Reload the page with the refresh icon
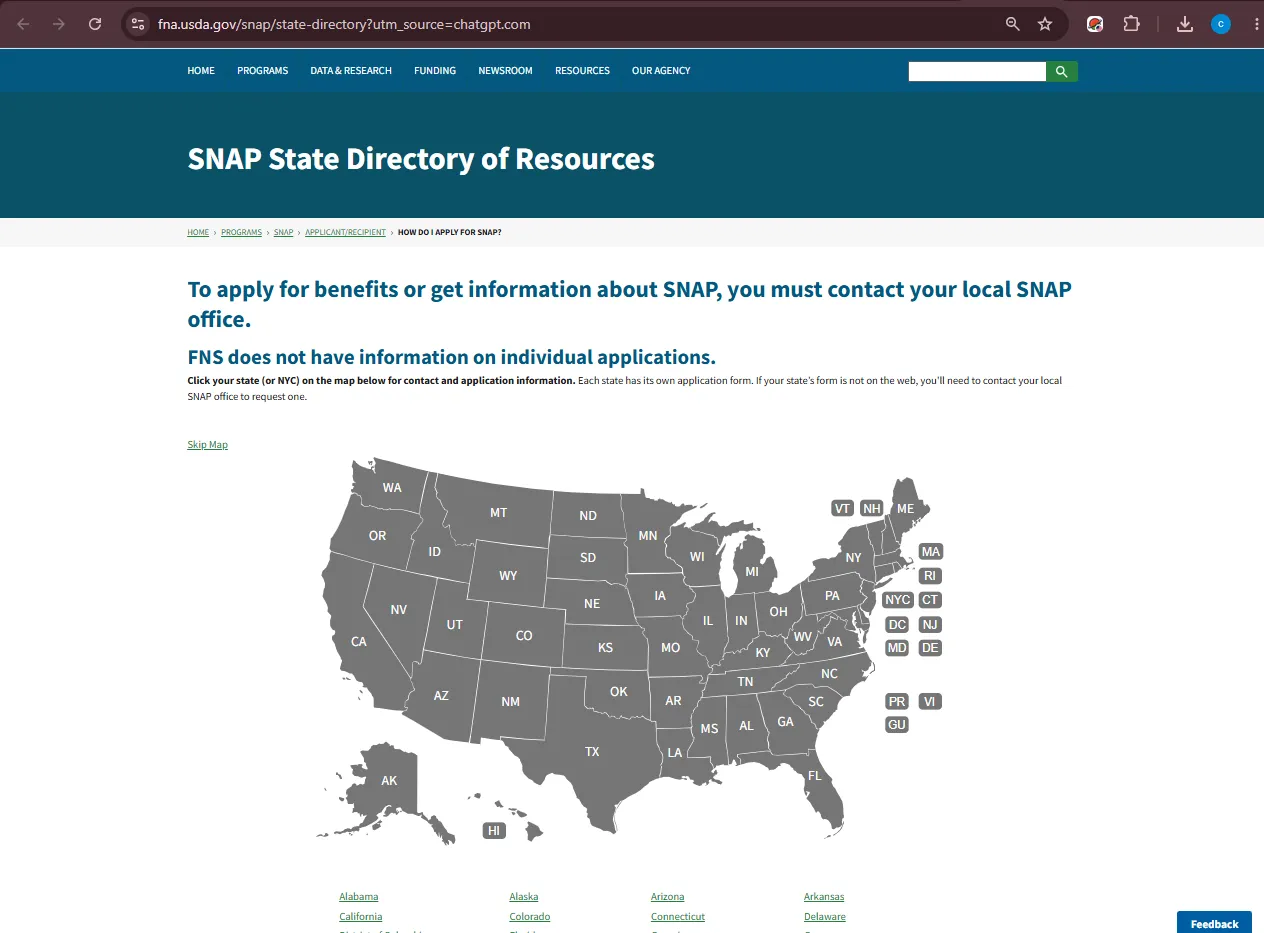 tap(95, 24)
